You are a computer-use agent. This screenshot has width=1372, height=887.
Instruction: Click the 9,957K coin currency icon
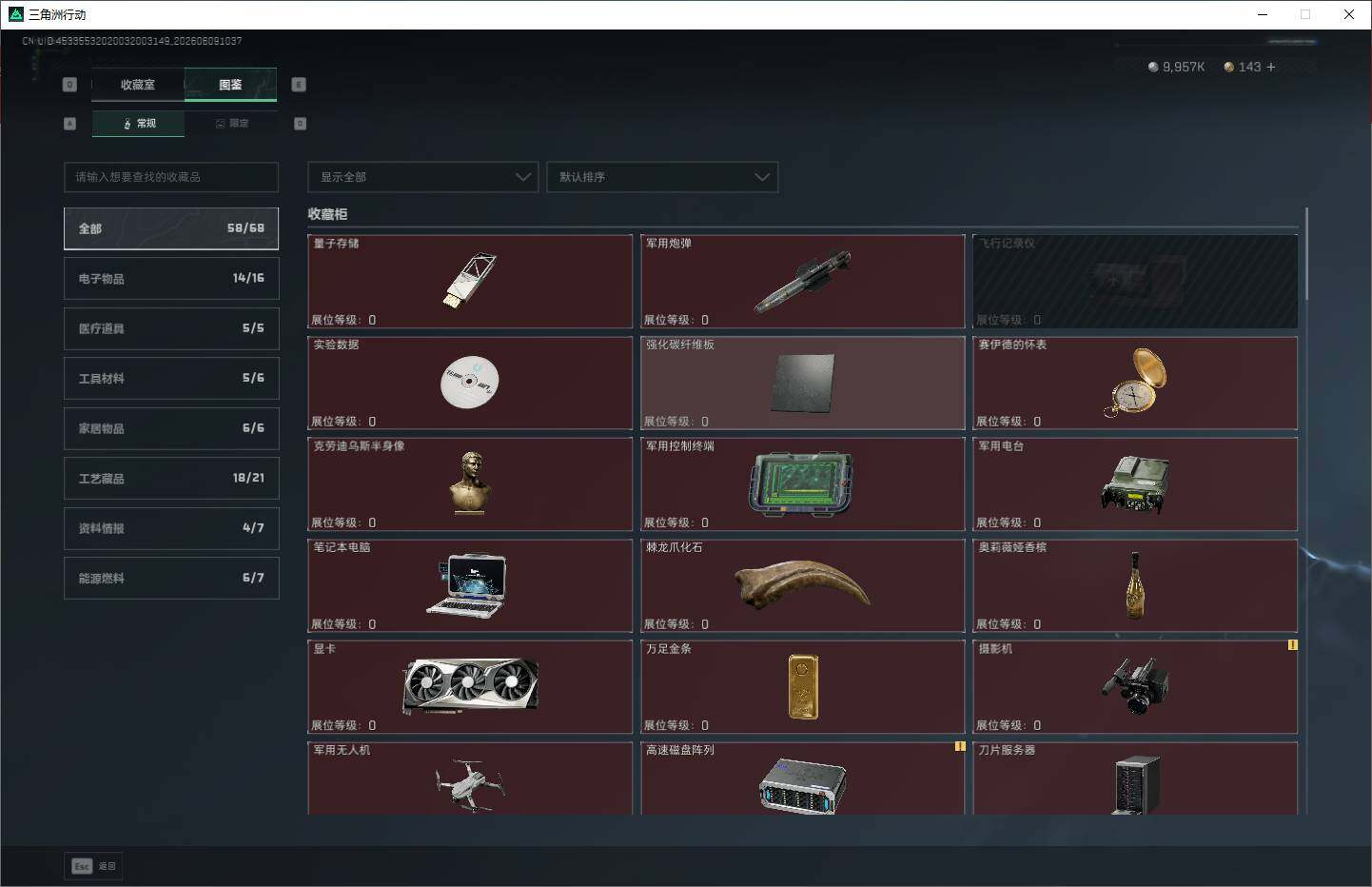(x=1153, y=67)
